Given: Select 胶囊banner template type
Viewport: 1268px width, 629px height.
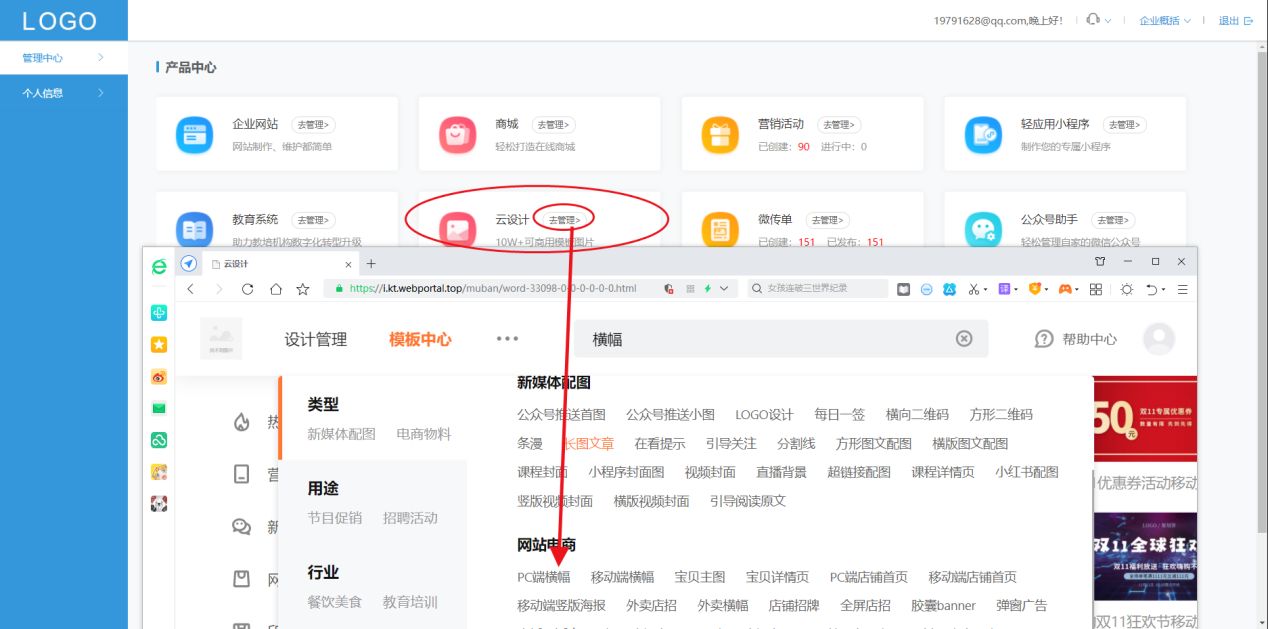Looking at the screenshot, I should point(943,605).
